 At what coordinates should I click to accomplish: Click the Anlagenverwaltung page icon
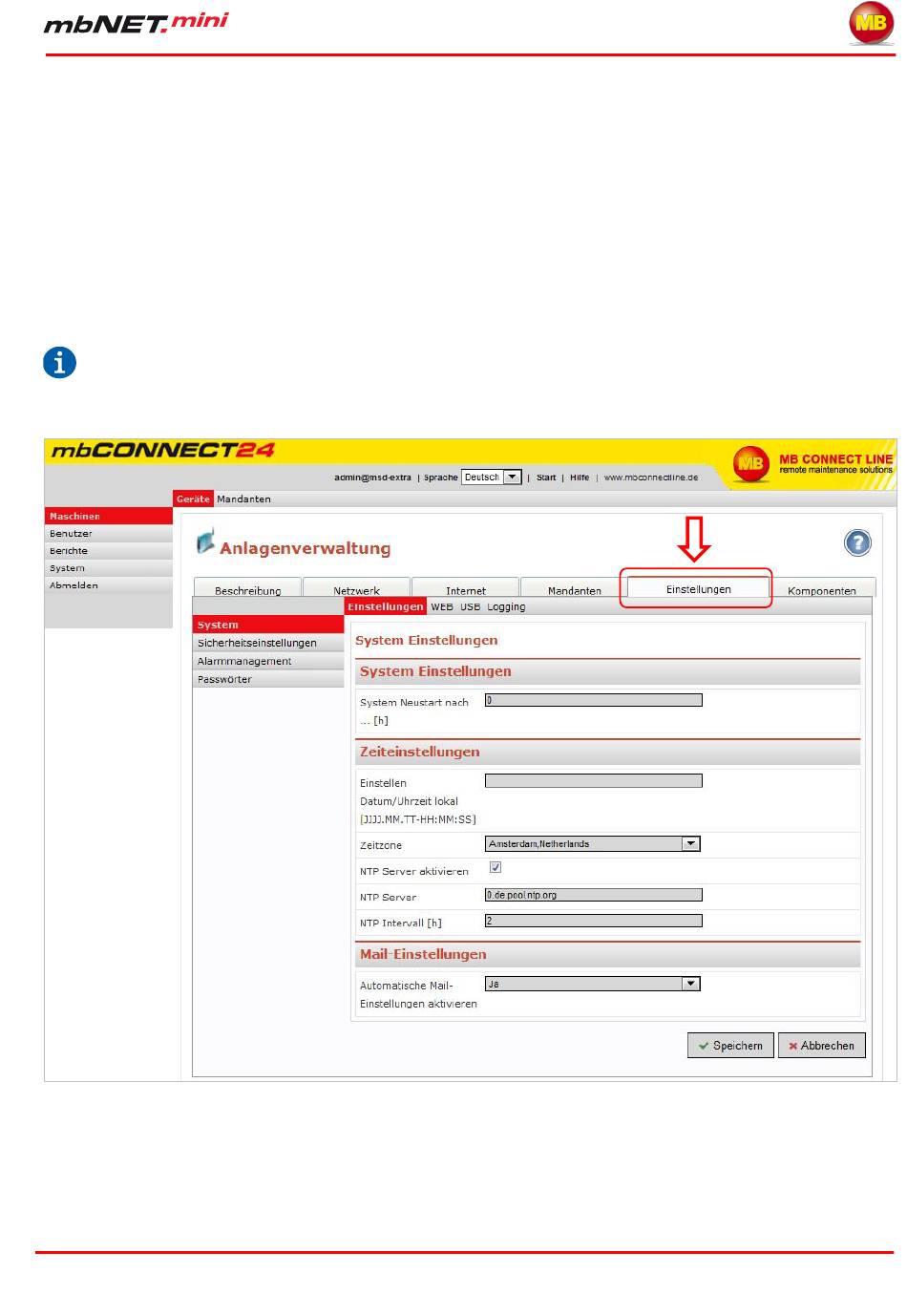pos(205,541)
